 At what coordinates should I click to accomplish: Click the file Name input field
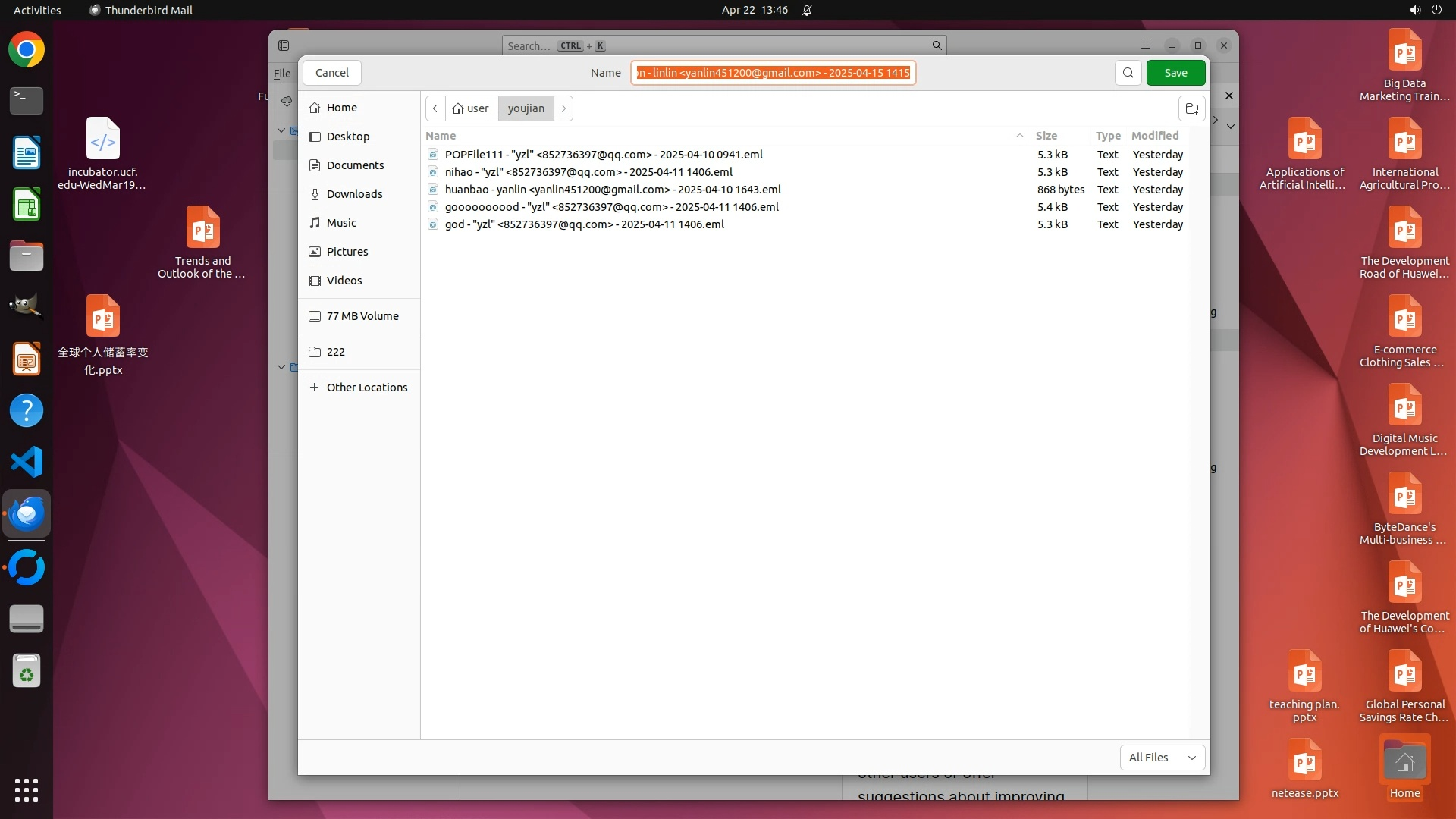(773, 73)
